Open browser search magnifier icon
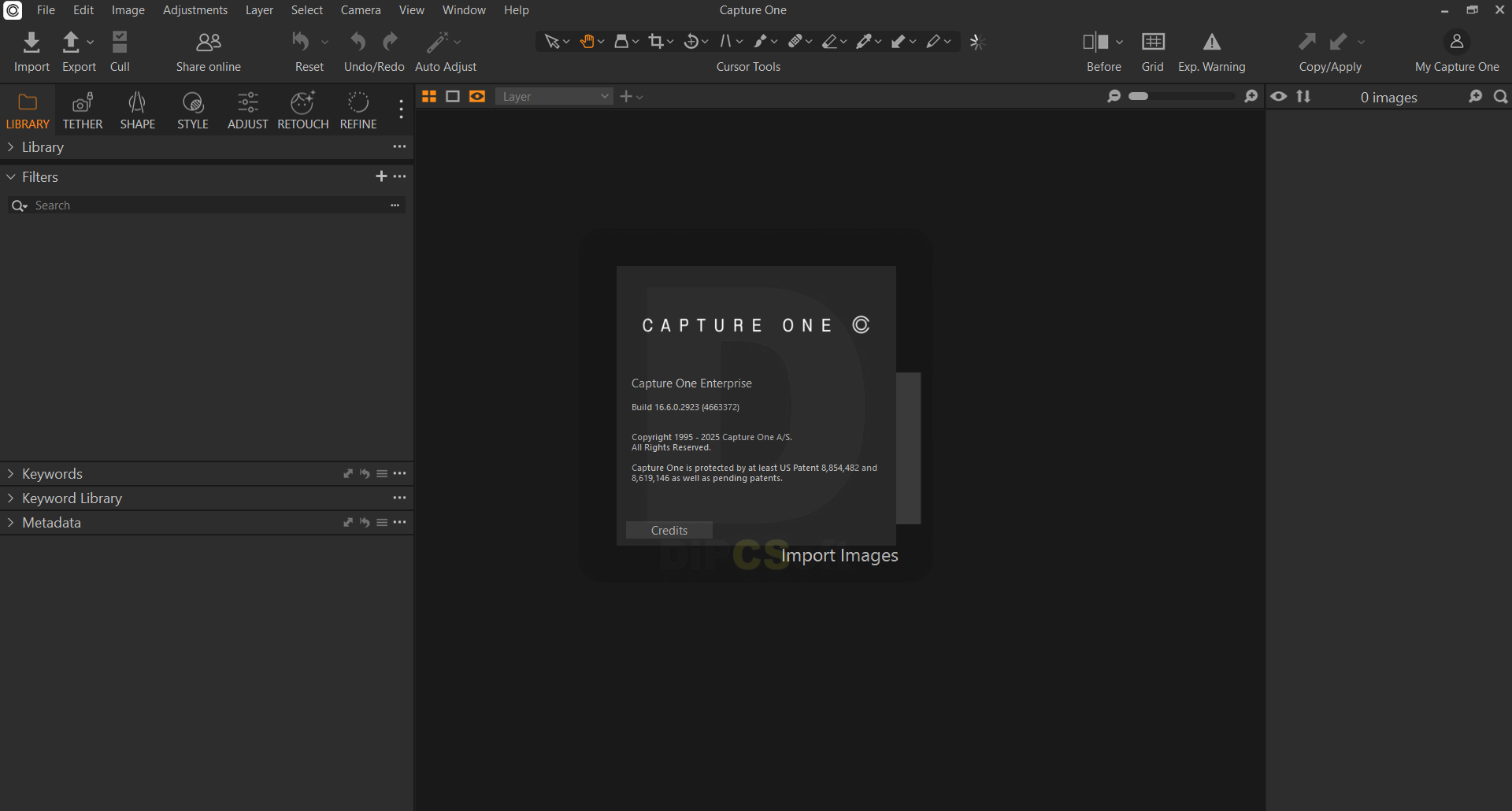Image resolution: width=1512 pixels, height=811 pixels. 1501,96
